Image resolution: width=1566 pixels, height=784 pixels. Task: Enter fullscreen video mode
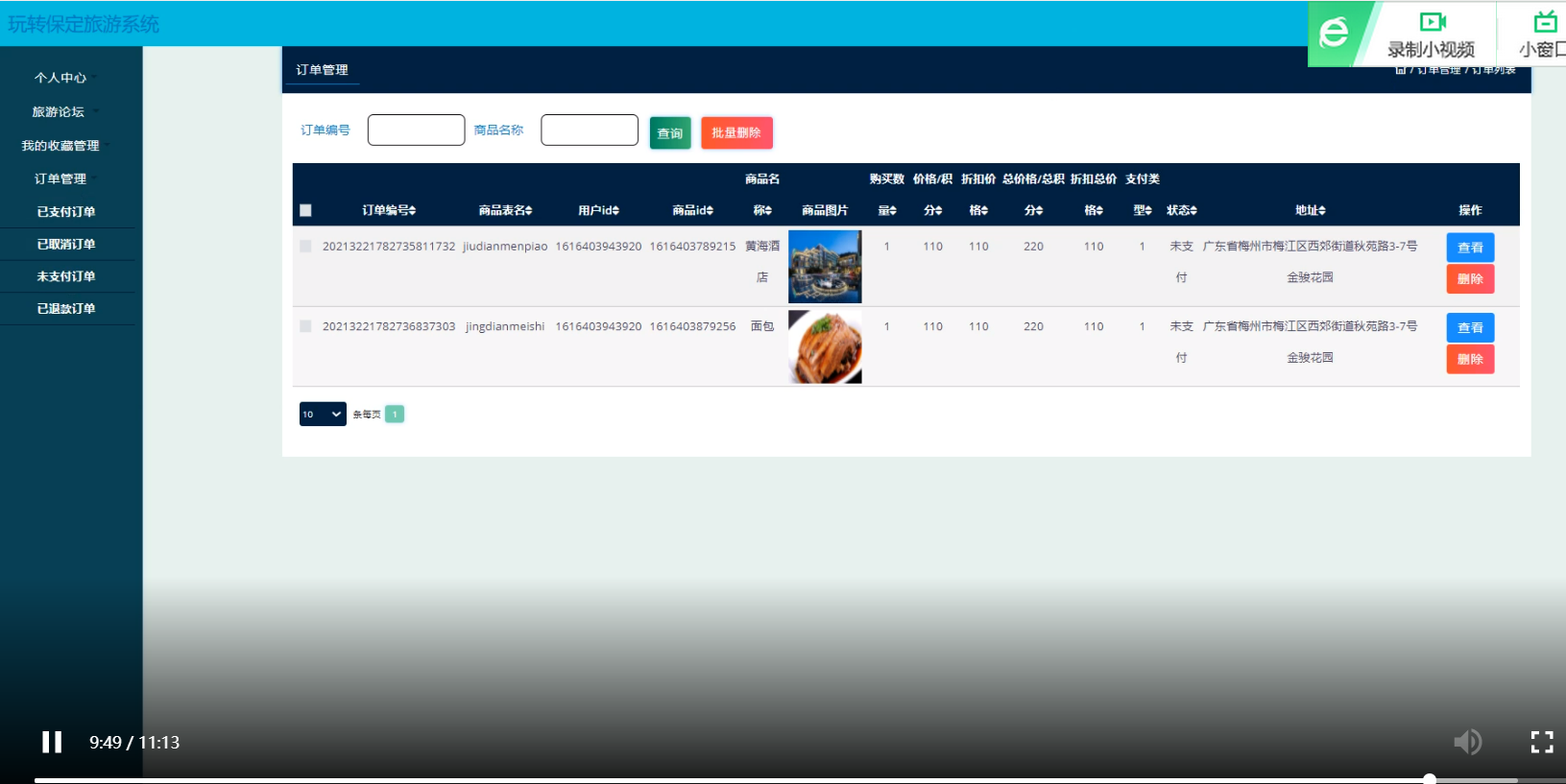[1542, 742]
